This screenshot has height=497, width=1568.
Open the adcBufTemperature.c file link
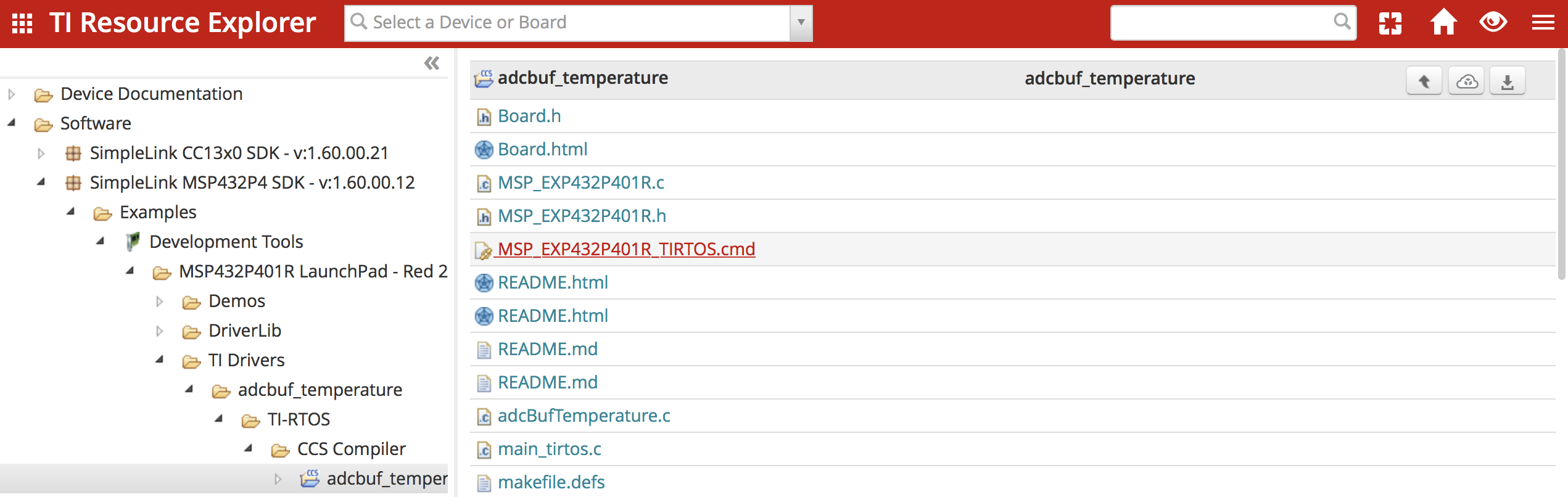click(584, 416)
